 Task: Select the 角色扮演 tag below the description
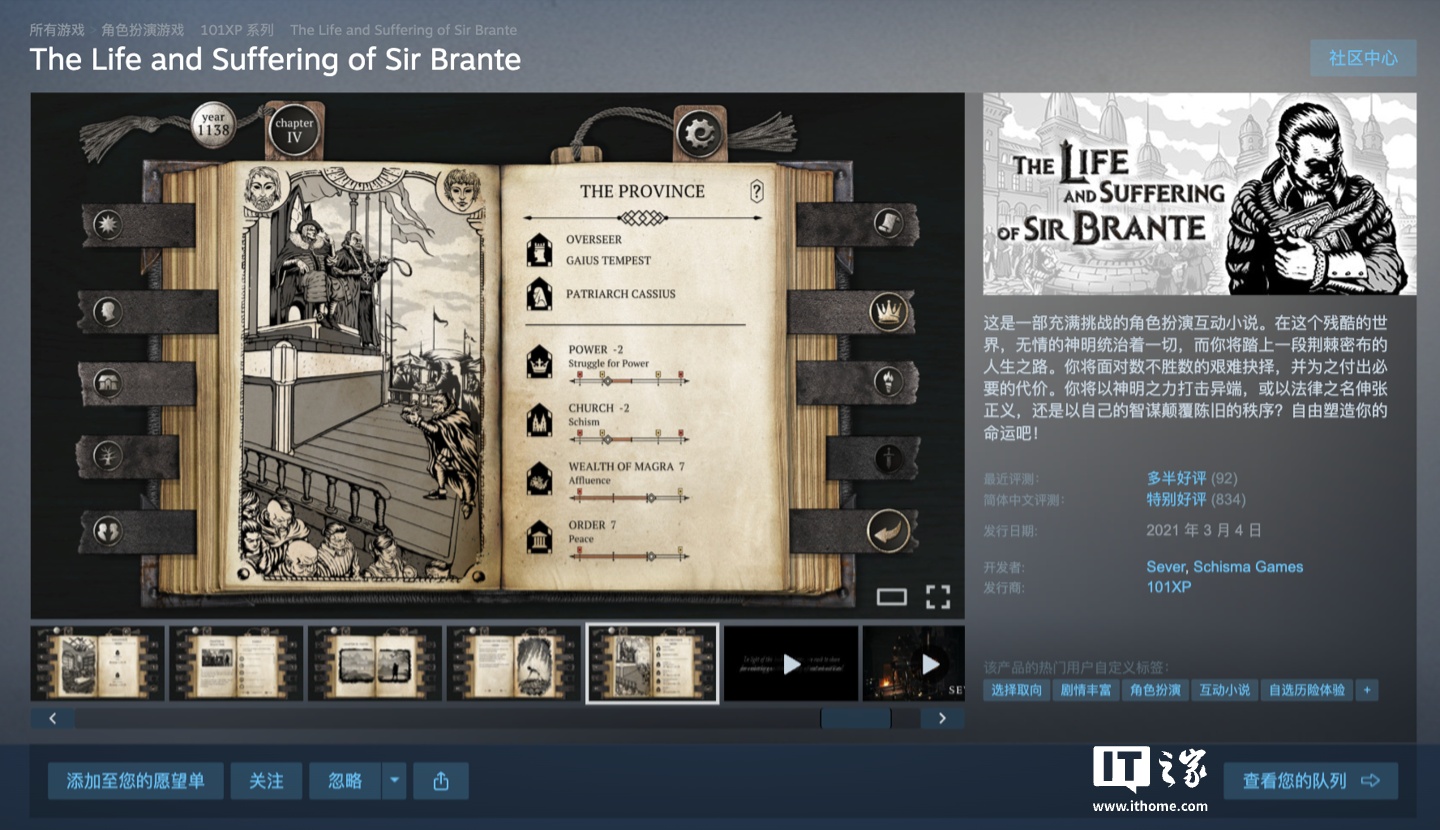[x=1155, y=690]
